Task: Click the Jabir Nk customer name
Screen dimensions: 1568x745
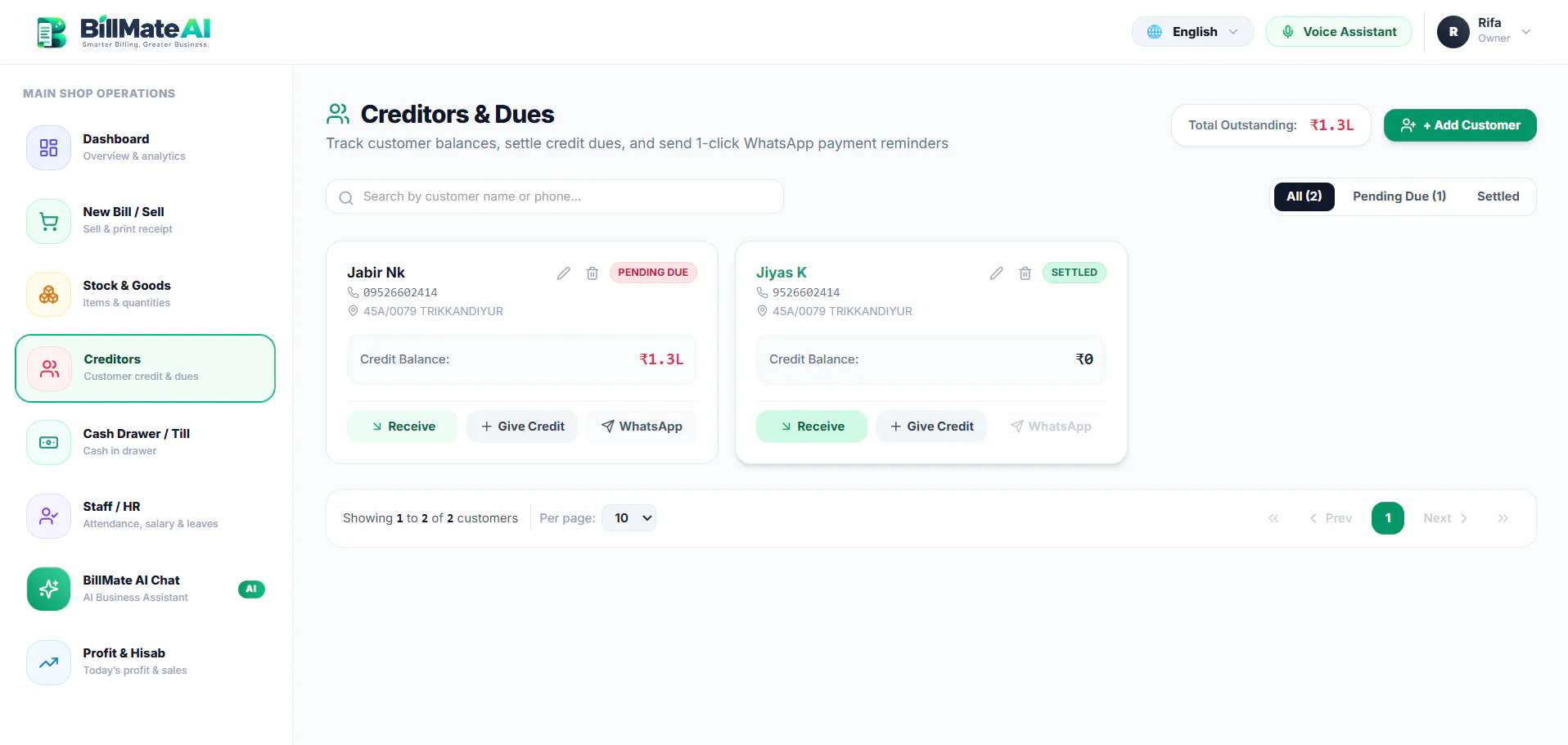Action: pyautogui.click(x=376, y=273)
